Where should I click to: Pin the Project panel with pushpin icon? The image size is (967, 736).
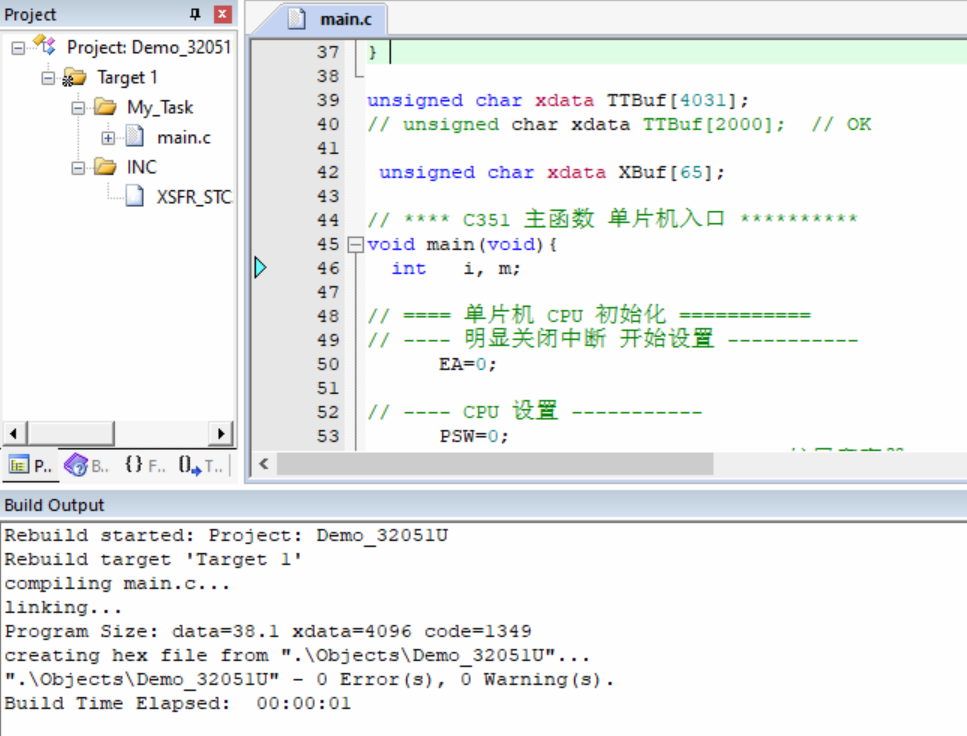(195, 14)
